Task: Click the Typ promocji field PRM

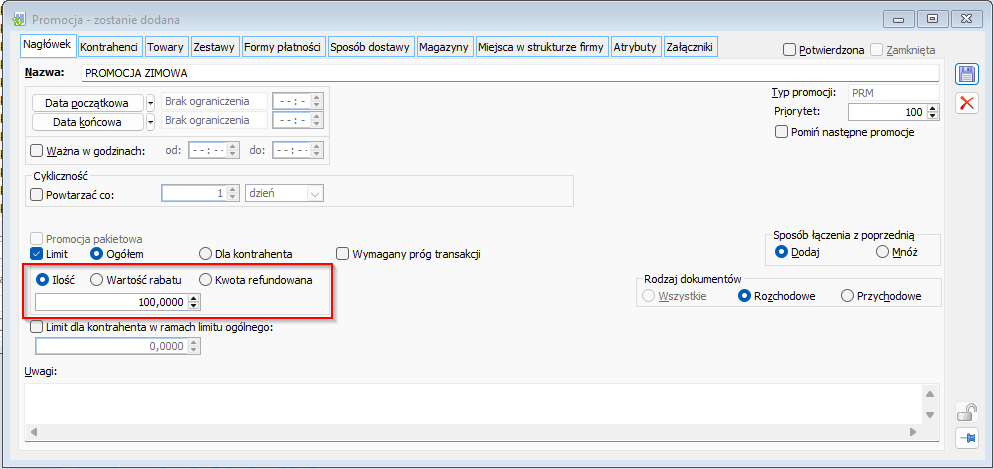Action: pos(893,93)
